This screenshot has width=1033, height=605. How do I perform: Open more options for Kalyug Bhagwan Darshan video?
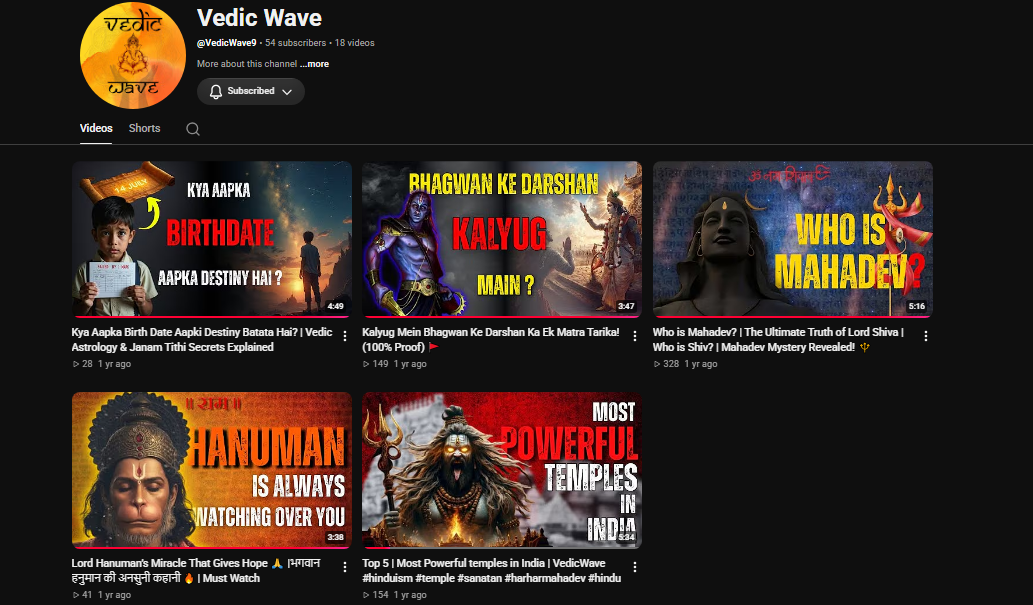tap(634, 336)
